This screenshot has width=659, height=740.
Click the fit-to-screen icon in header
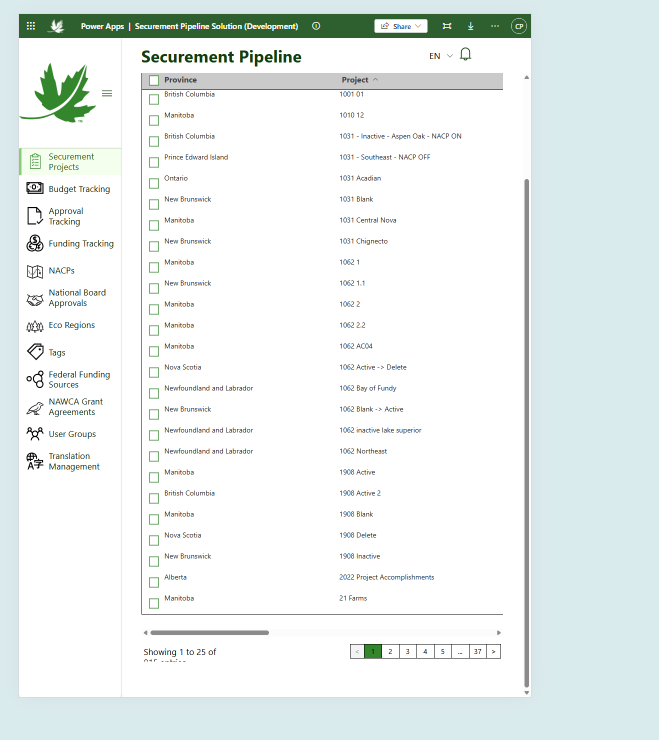coord(447,26)
